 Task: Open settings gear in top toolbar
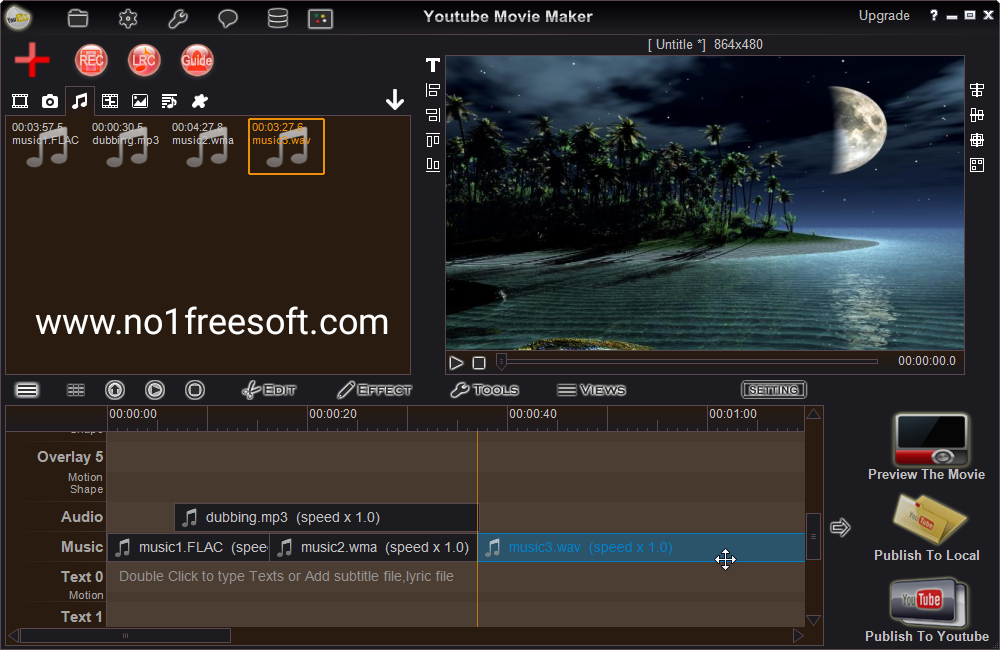[x=128, y=18]
